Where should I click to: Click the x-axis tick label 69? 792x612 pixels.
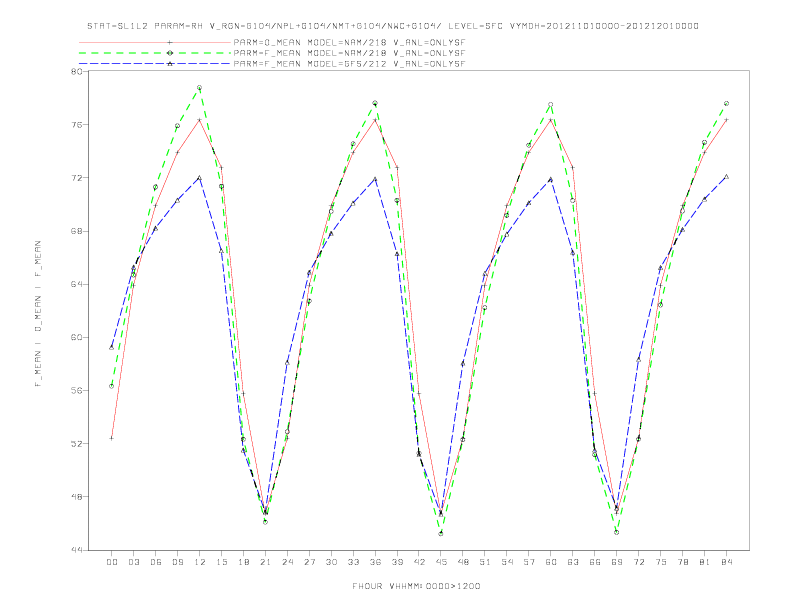point(617,562)
